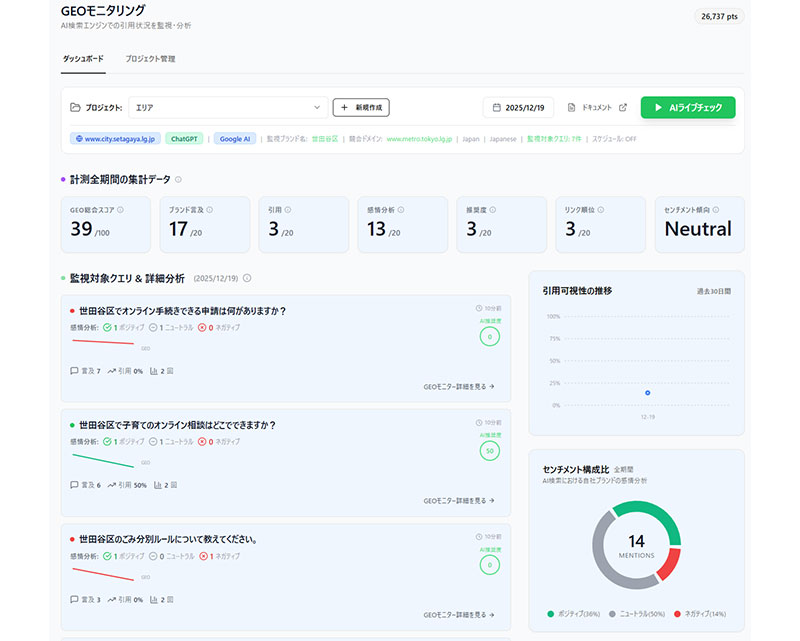Click the www.city.setagaya.lg.jp site badge

(113, 139)
